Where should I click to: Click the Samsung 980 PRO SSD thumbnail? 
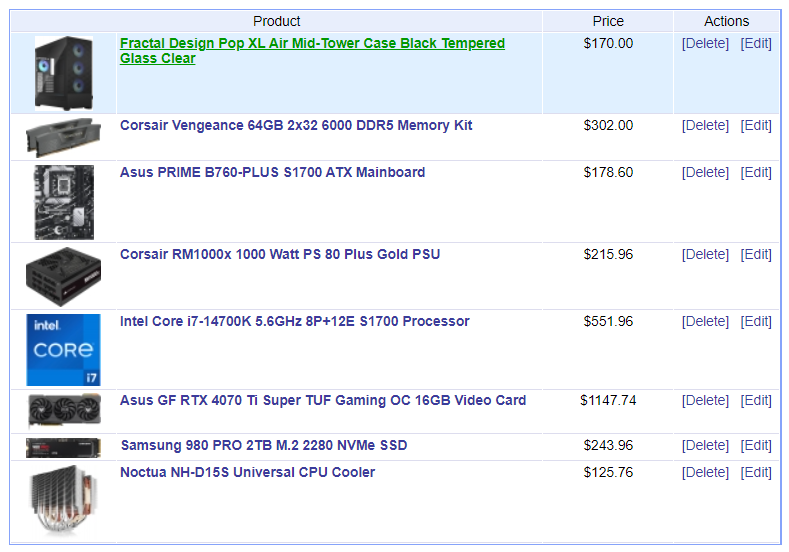(63, 448)
